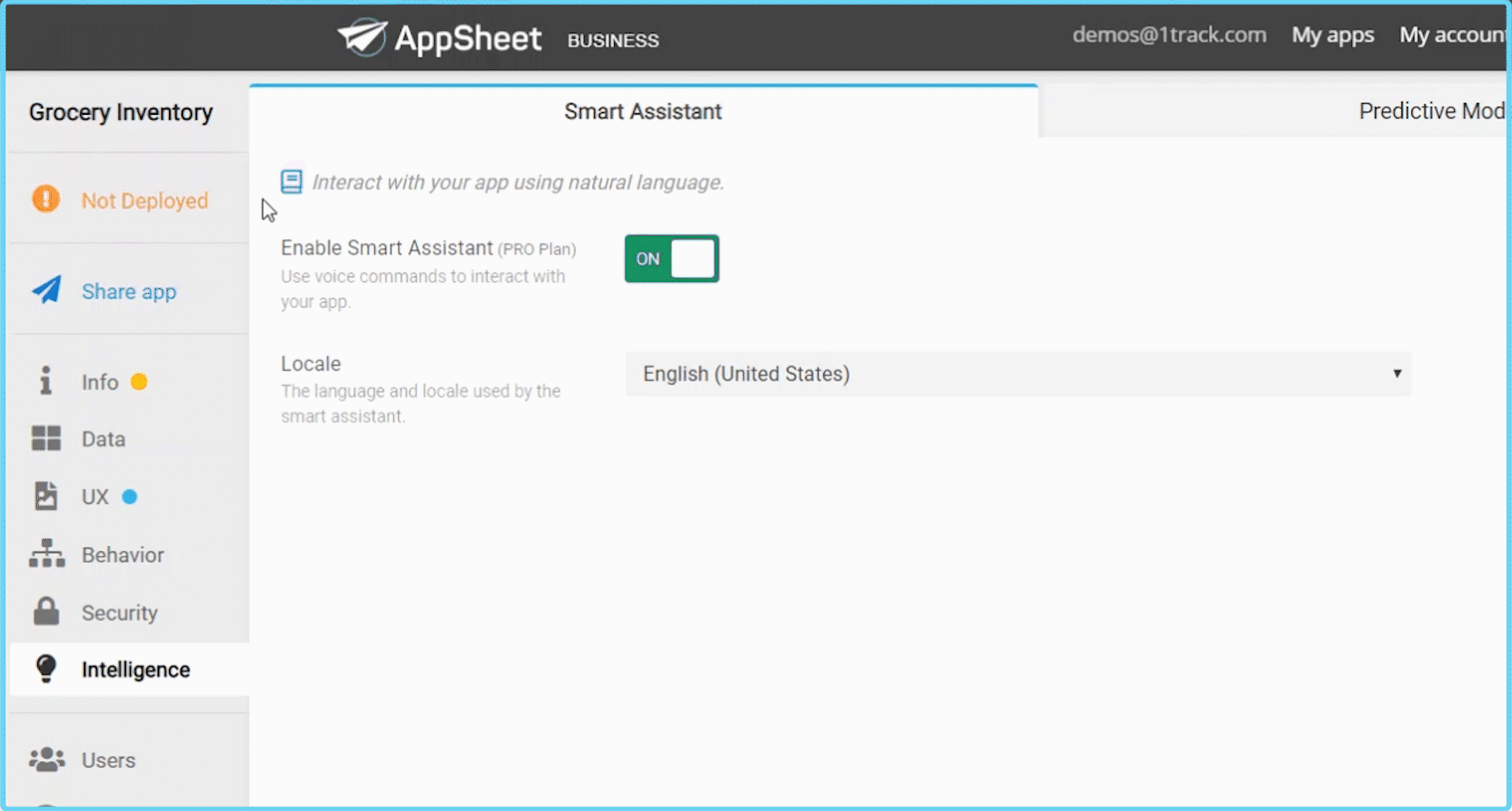The width and height of the screenshot is (1512, 811).
Task: Click the Share app paper plane icon
Action: pos(47,290)
